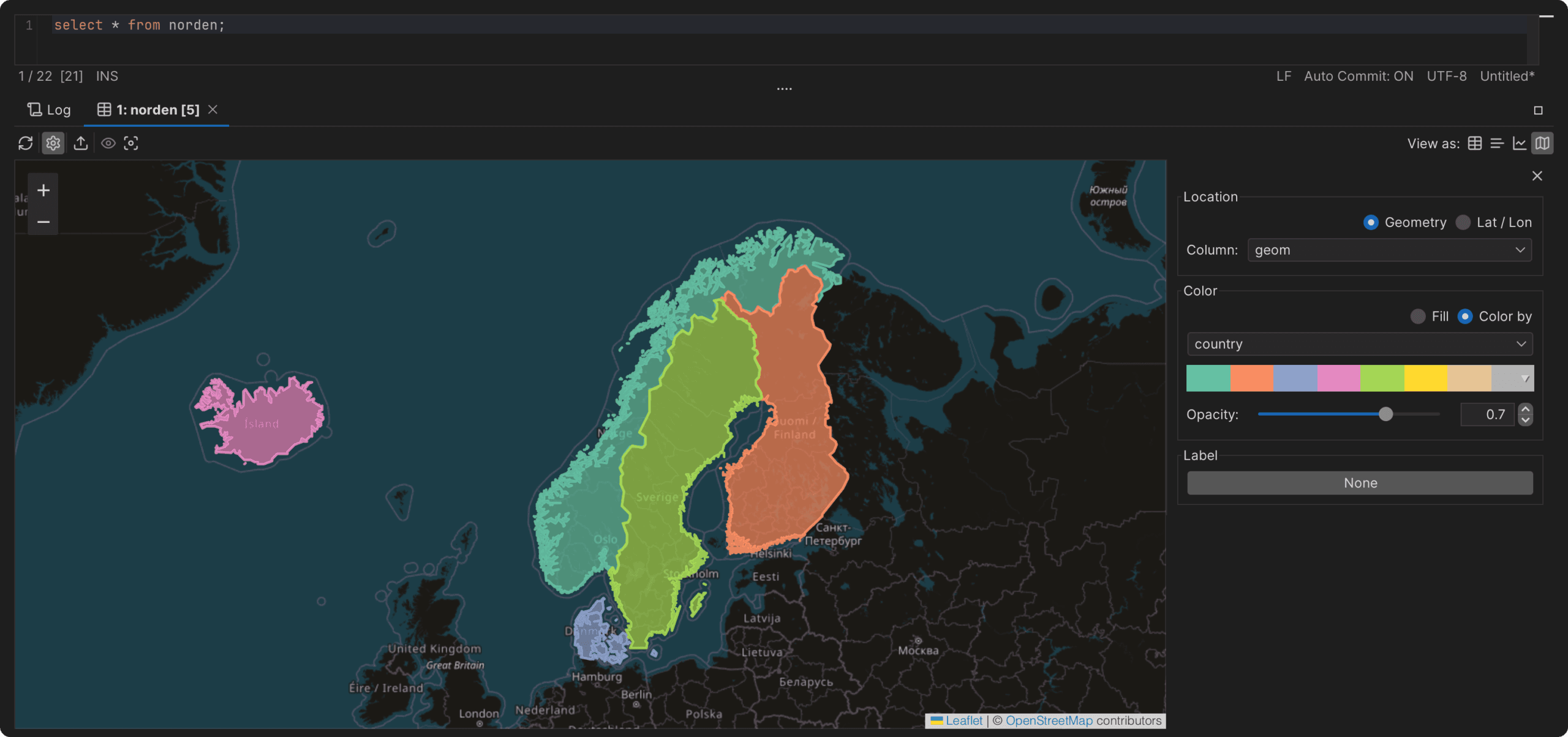This screenshot has height=737, width=1568.
Task: Click the yellow palette swatch
Action: (x=1425, y=378)
